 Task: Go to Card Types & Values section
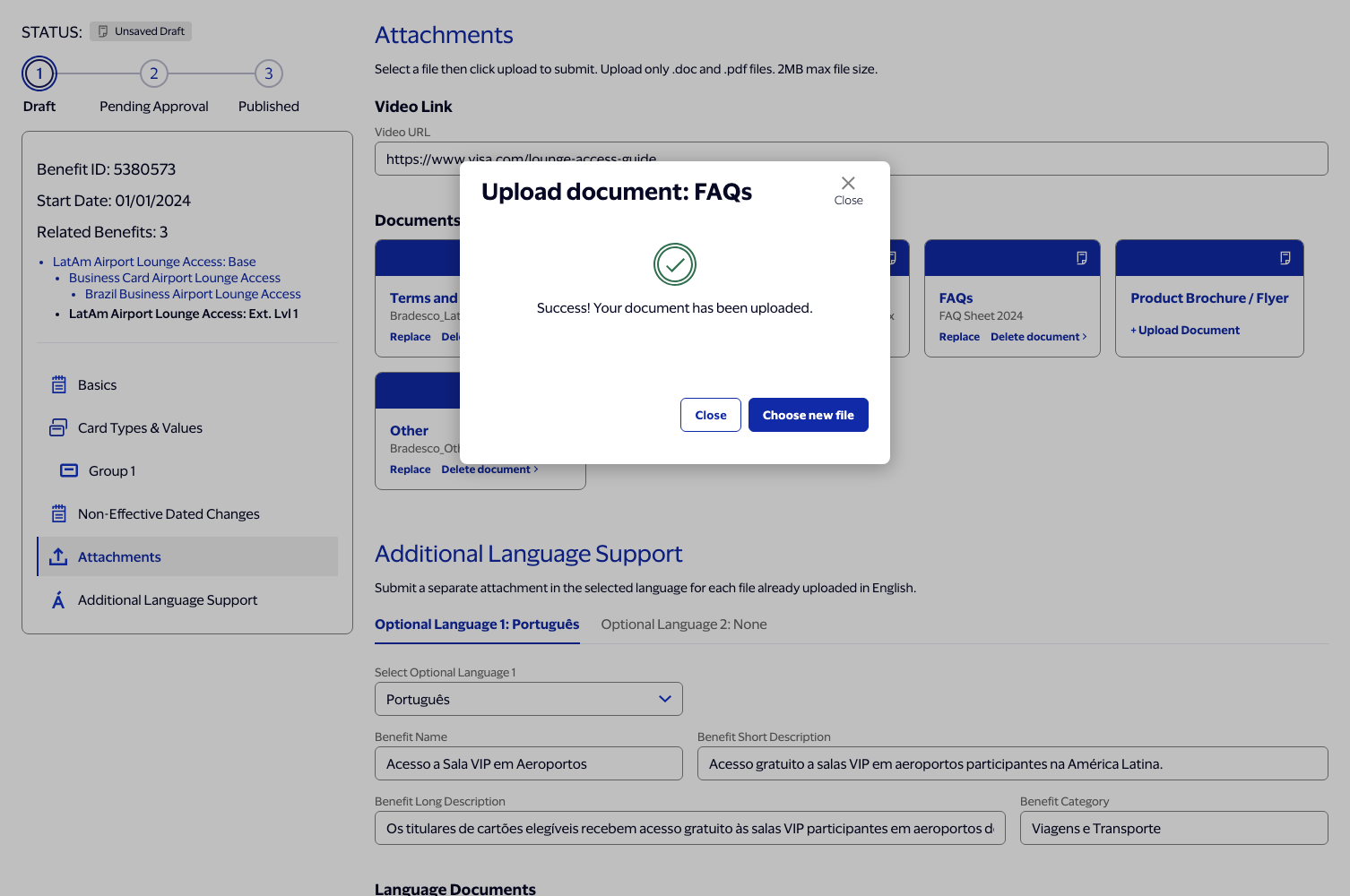[x=187, y=428]
